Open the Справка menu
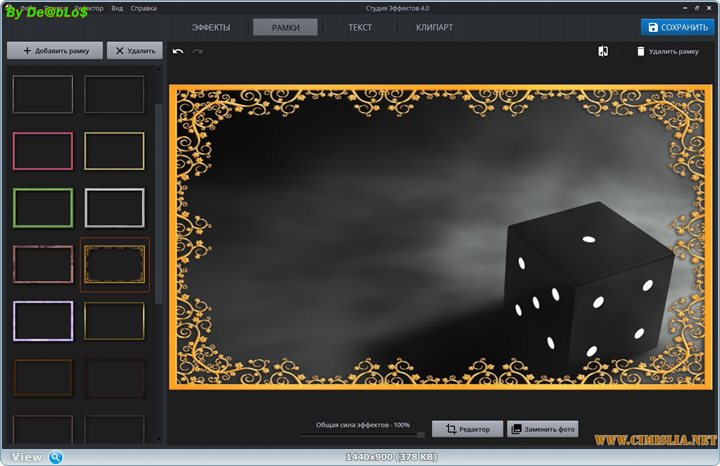 143,8
